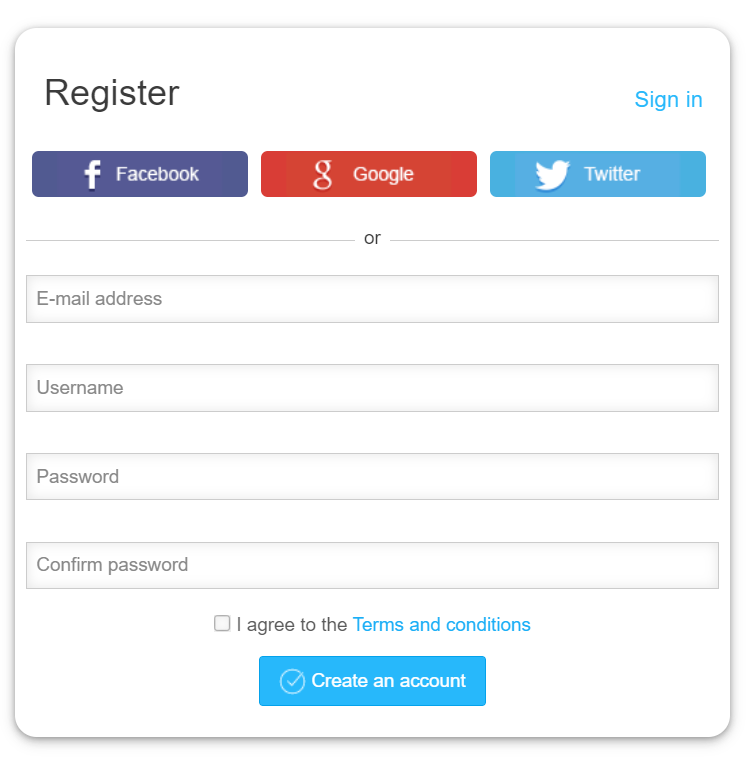Open the Terms and conditions link
Screen dimensions: 749x759
pyautogui.click(x=442, y=625)
